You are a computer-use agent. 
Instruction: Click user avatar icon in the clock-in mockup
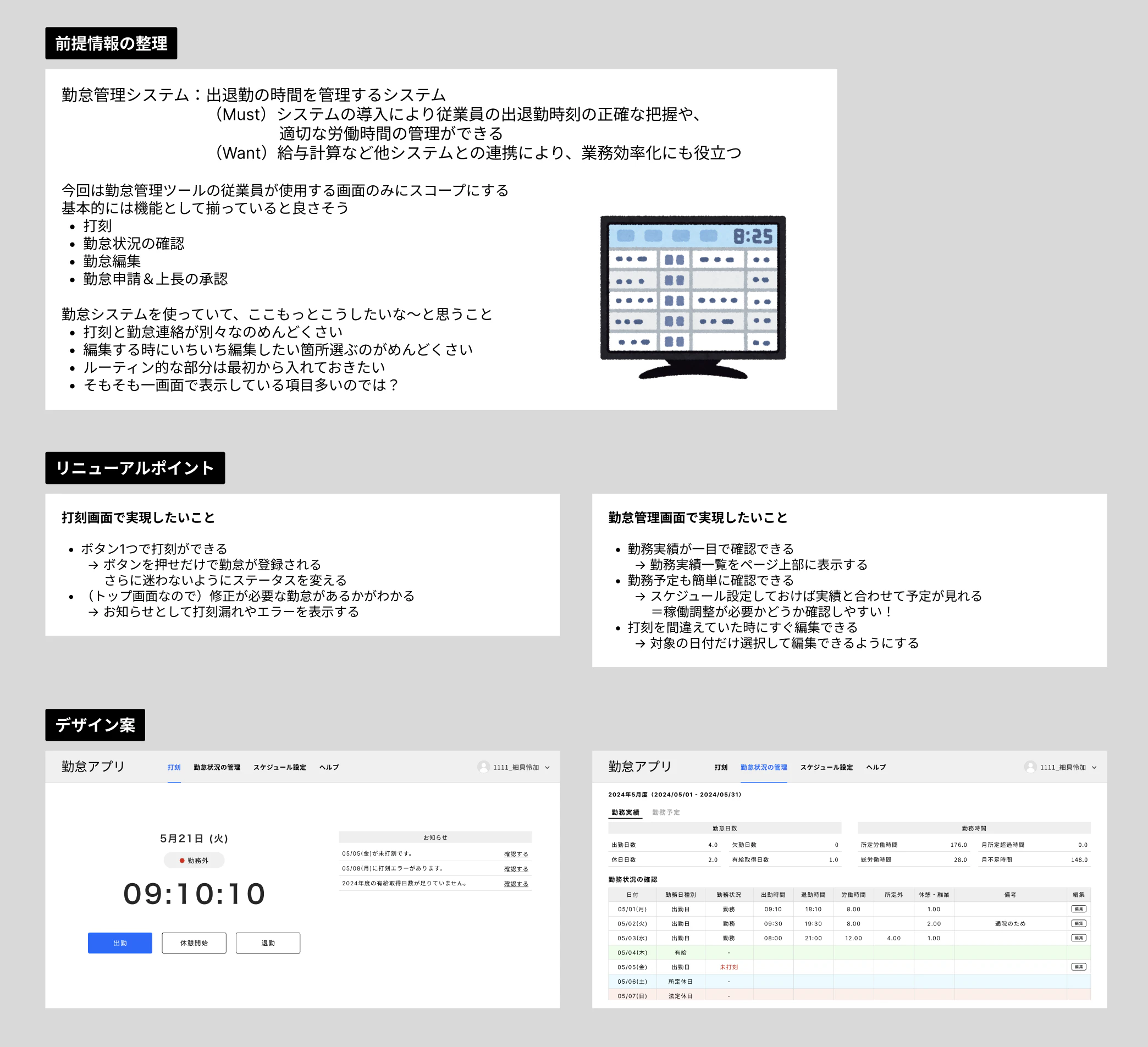(x=483, y=767)
